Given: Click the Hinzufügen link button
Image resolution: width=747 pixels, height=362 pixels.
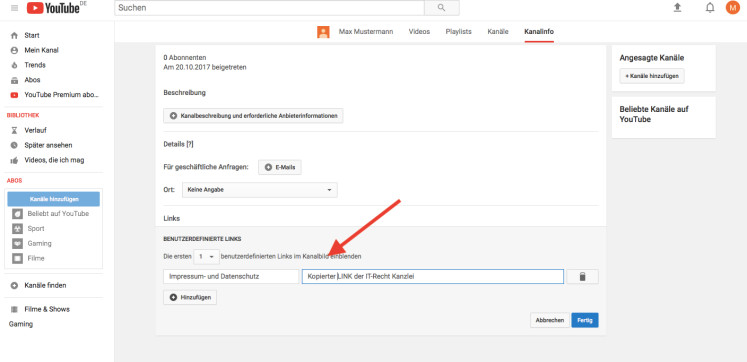Looking at the screenshot, I should coord(190,298).
